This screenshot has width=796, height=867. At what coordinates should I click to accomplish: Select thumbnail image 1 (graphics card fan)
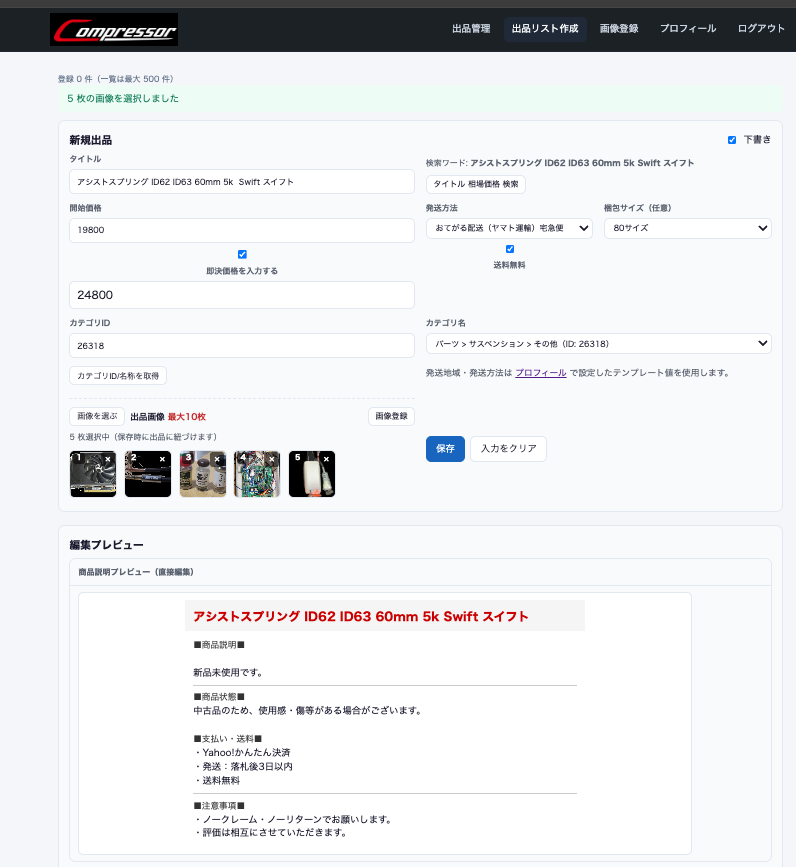[x=93, y=474]
